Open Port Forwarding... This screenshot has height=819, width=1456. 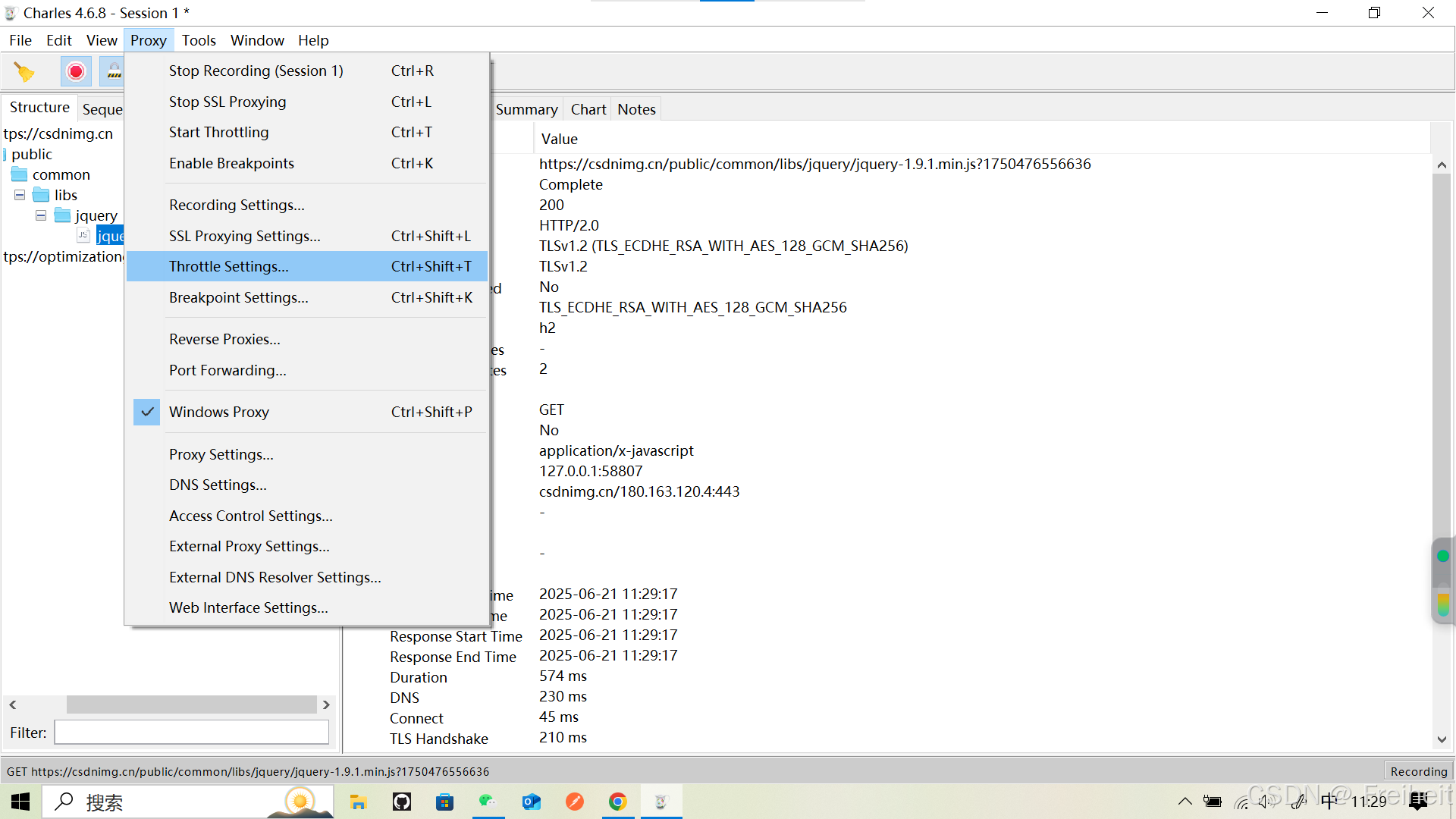306,370
